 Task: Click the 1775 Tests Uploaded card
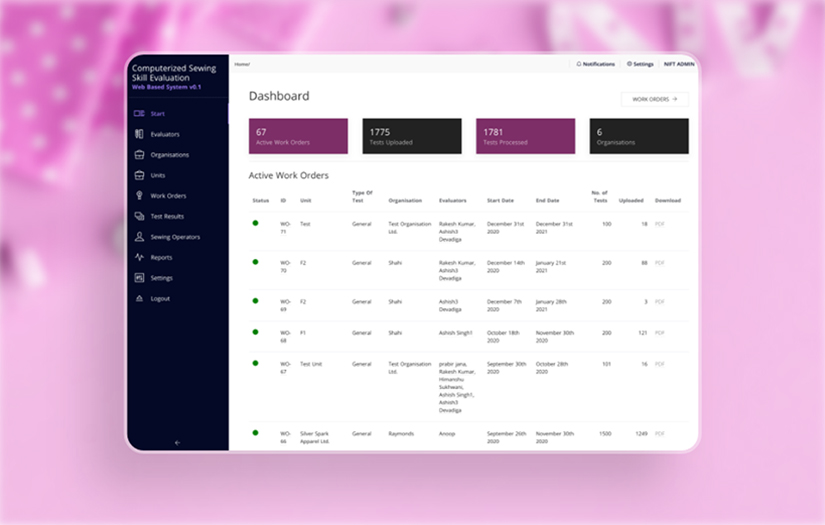pos(412,136)
